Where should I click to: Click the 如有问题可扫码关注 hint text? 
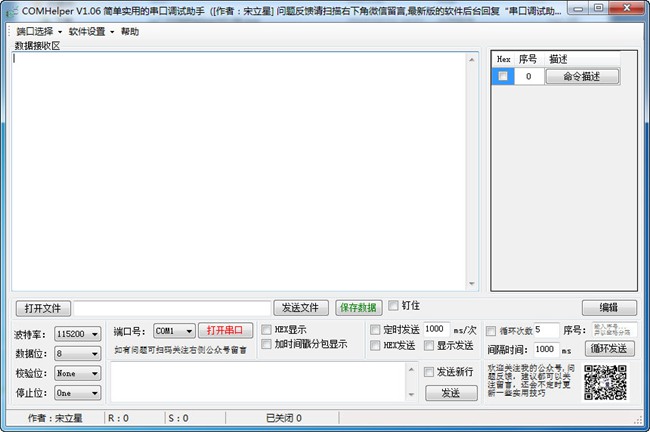coord(181,350)
